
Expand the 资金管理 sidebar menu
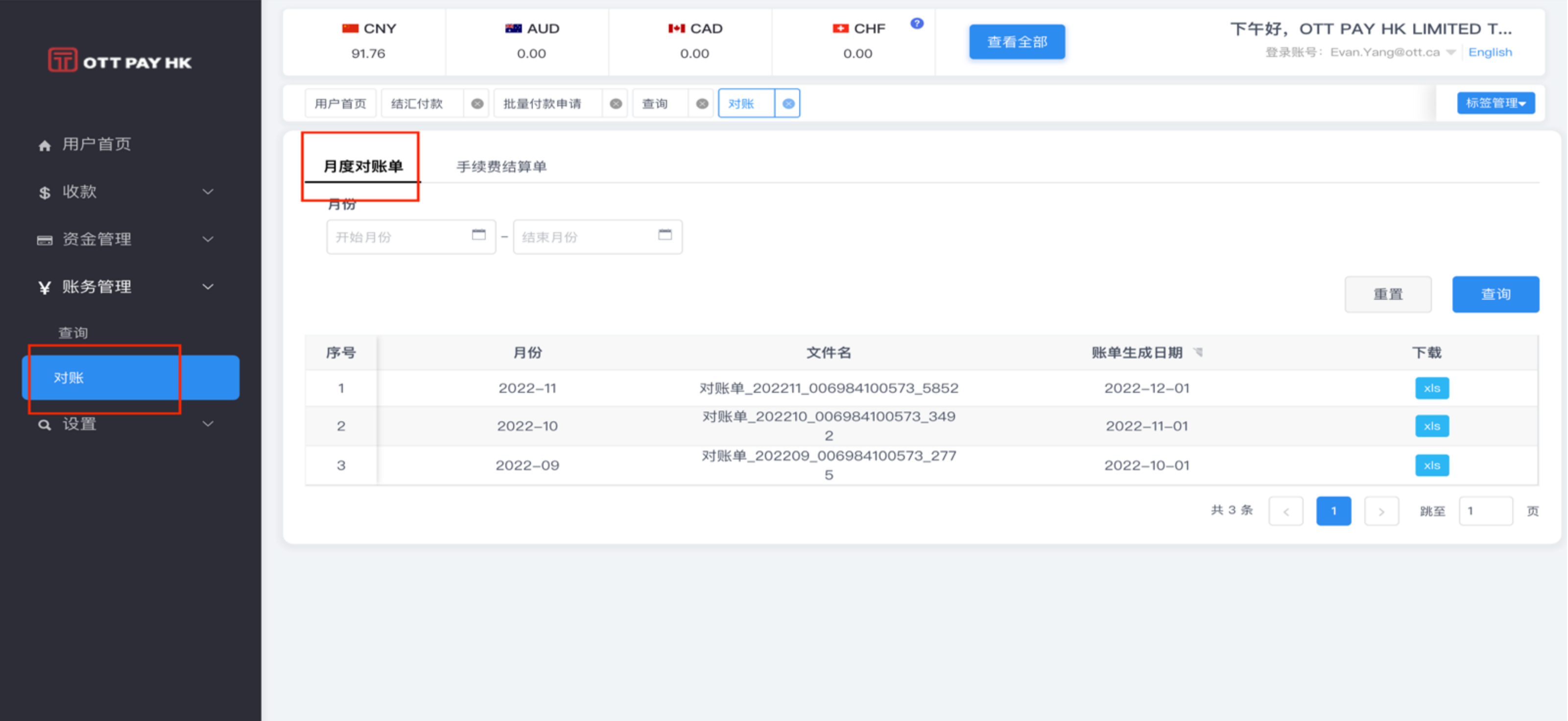tap(208, 240)
